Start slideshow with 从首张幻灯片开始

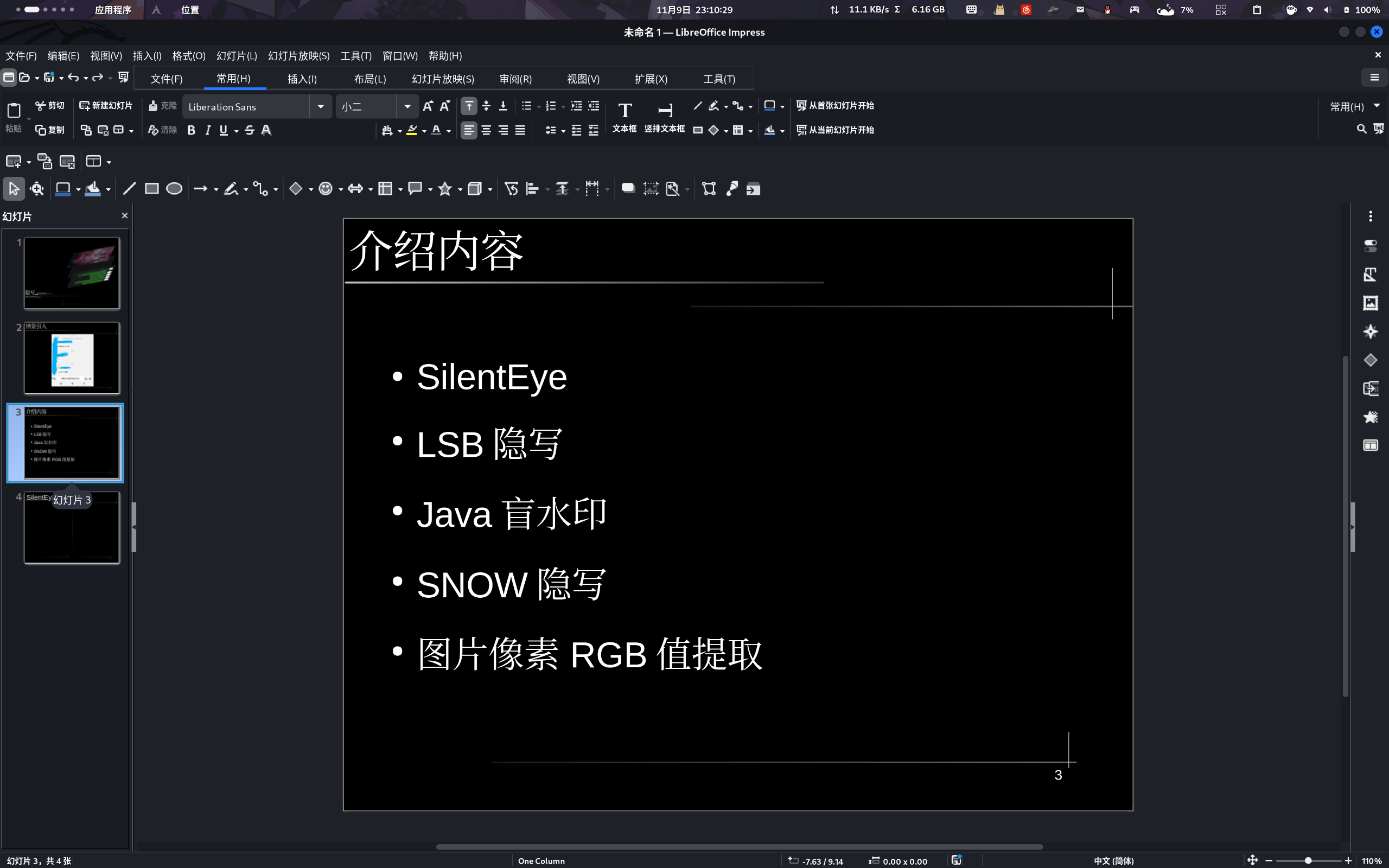coord(835,106)
